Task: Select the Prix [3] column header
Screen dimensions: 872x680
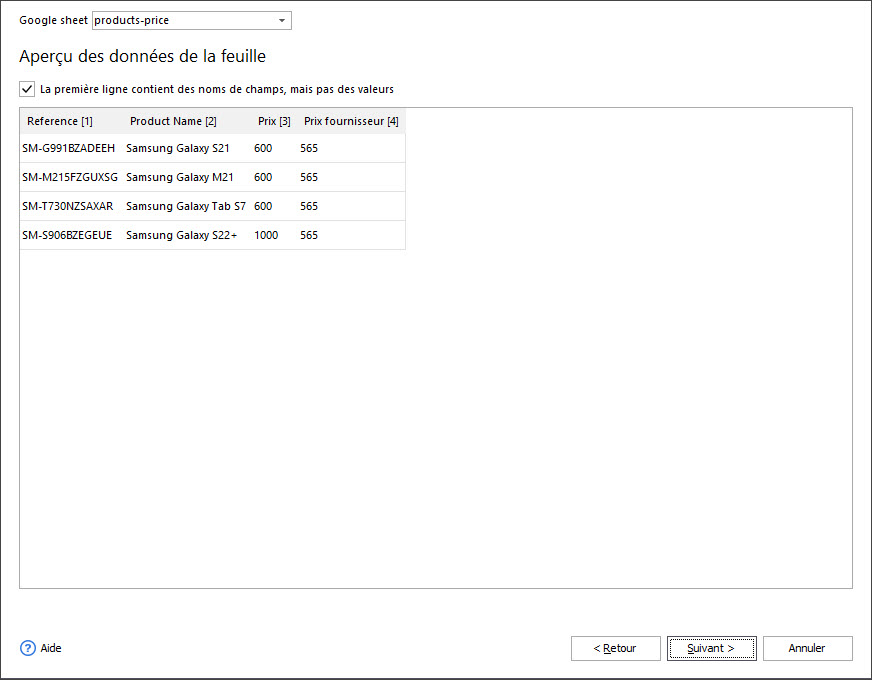Action: click(x=274, y=121)
